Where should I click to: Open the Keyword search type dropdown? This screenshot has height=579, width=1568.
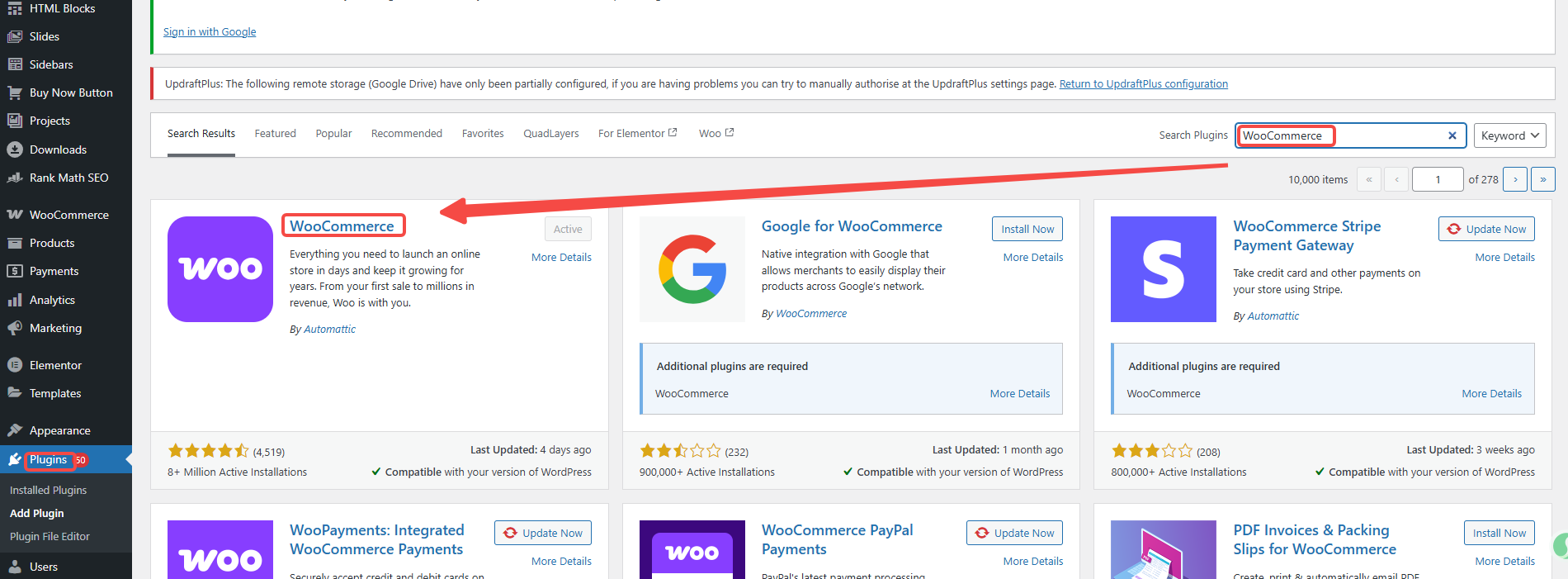[1510, 135]
